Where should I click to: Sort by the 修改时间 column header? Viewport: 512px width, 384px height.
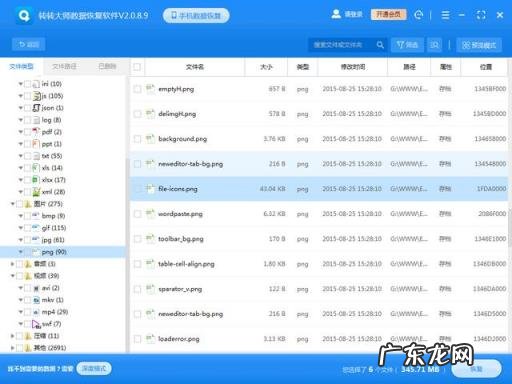(353, 67)
